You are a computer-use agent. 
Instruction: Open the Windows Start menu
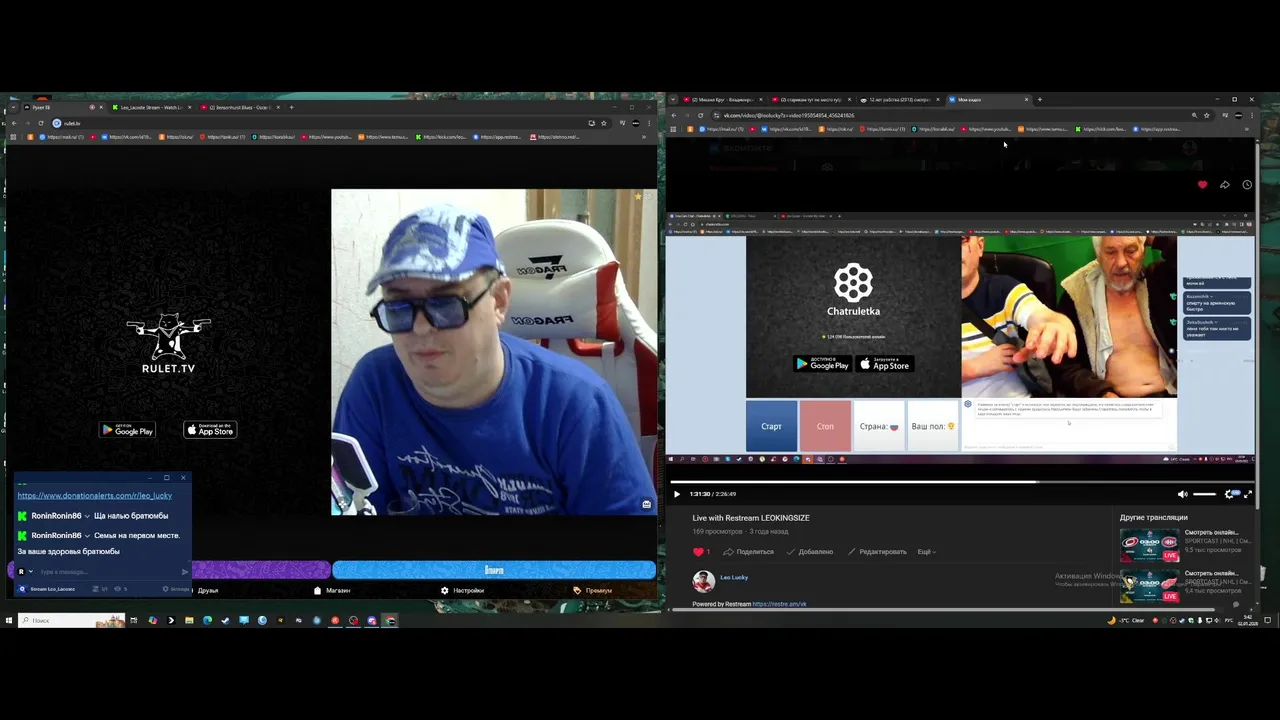click(9, 620)
